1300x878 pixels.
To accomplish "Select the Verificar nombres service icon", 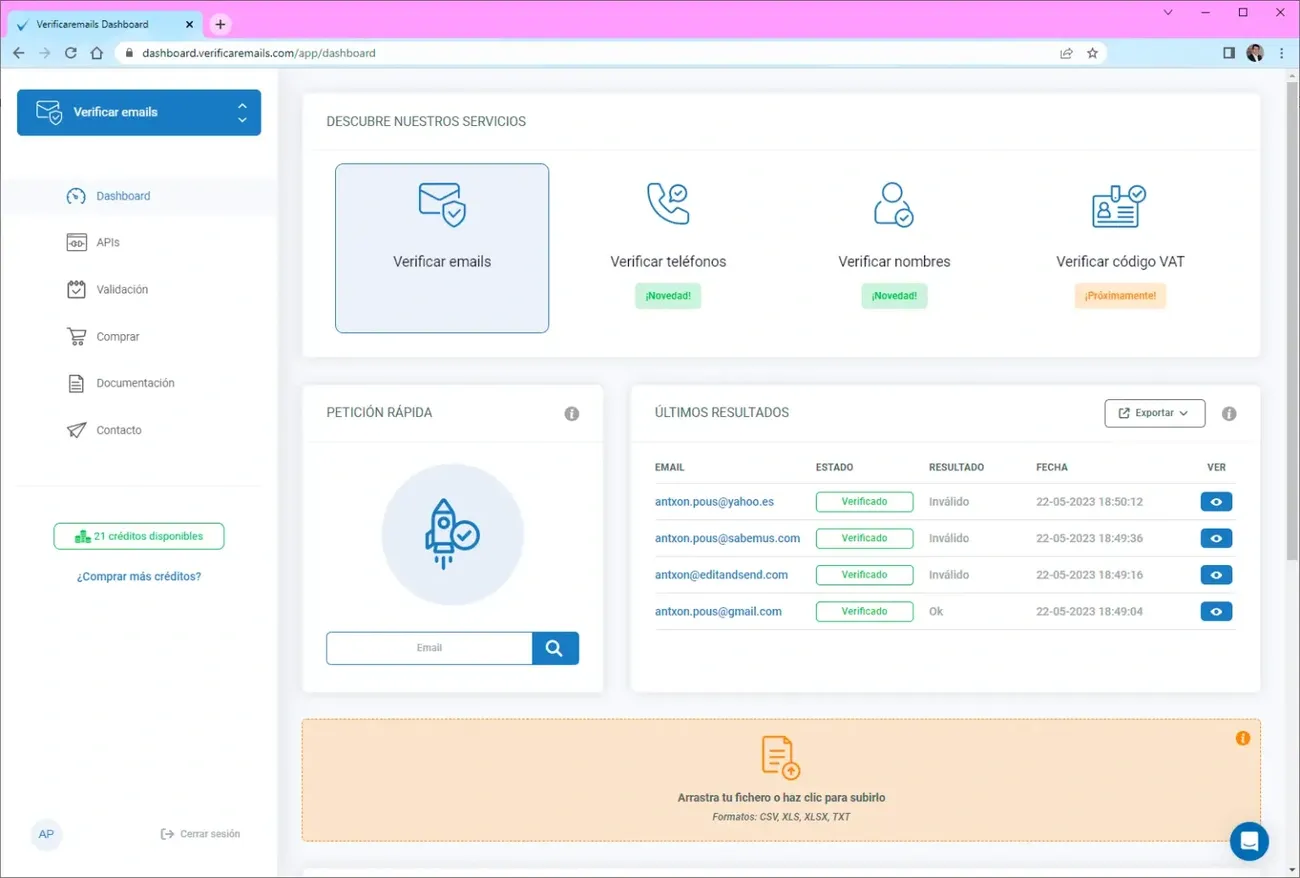I will tap(893, 204).
